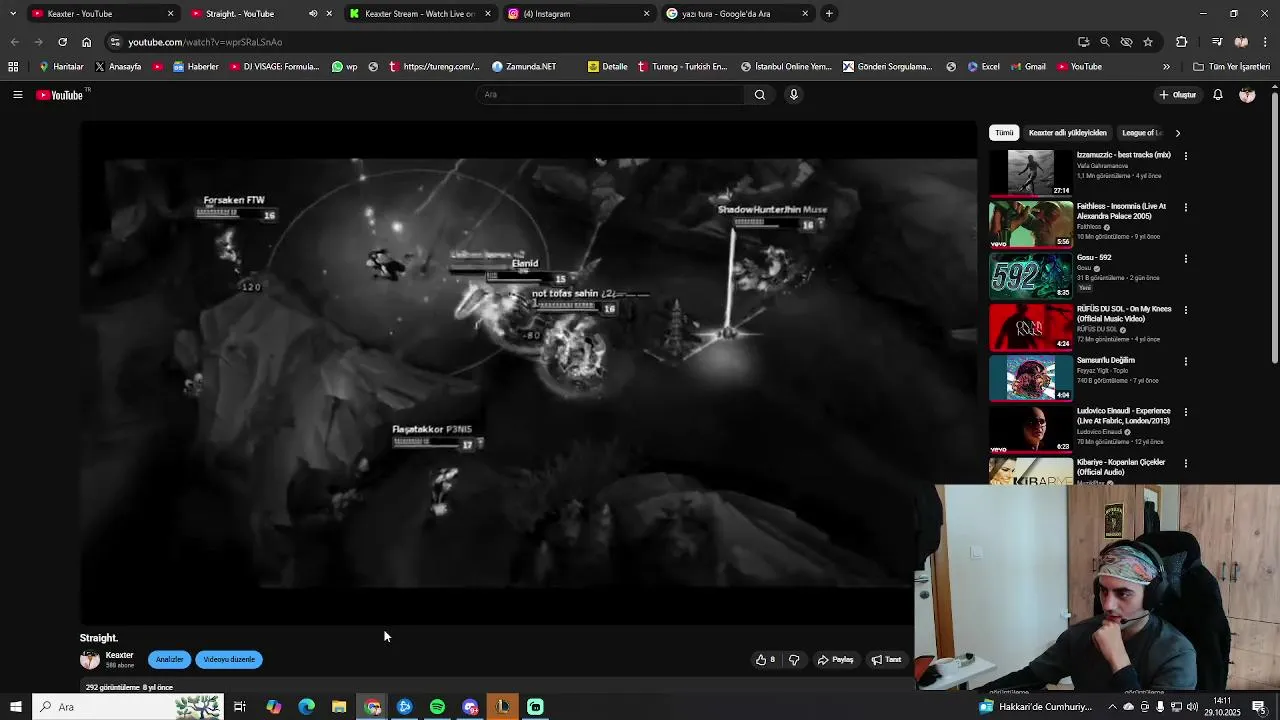Screen dimensions: 1280x720
Task: Open new browser tab with plus
Action: [x=829, y=14]
